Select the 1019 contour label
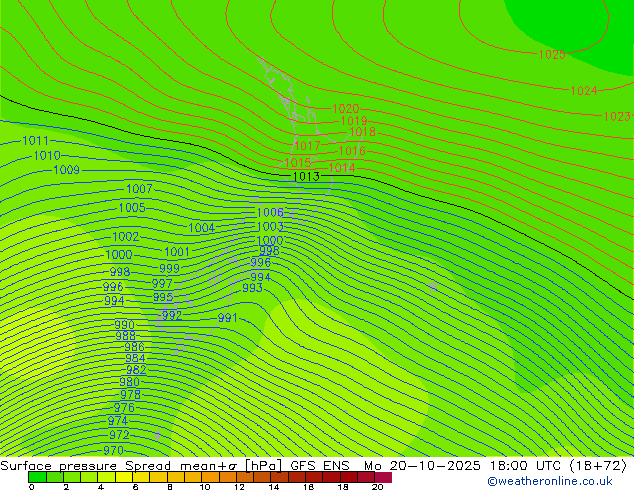Screen dimensions: 634x490 pos(354,120)
